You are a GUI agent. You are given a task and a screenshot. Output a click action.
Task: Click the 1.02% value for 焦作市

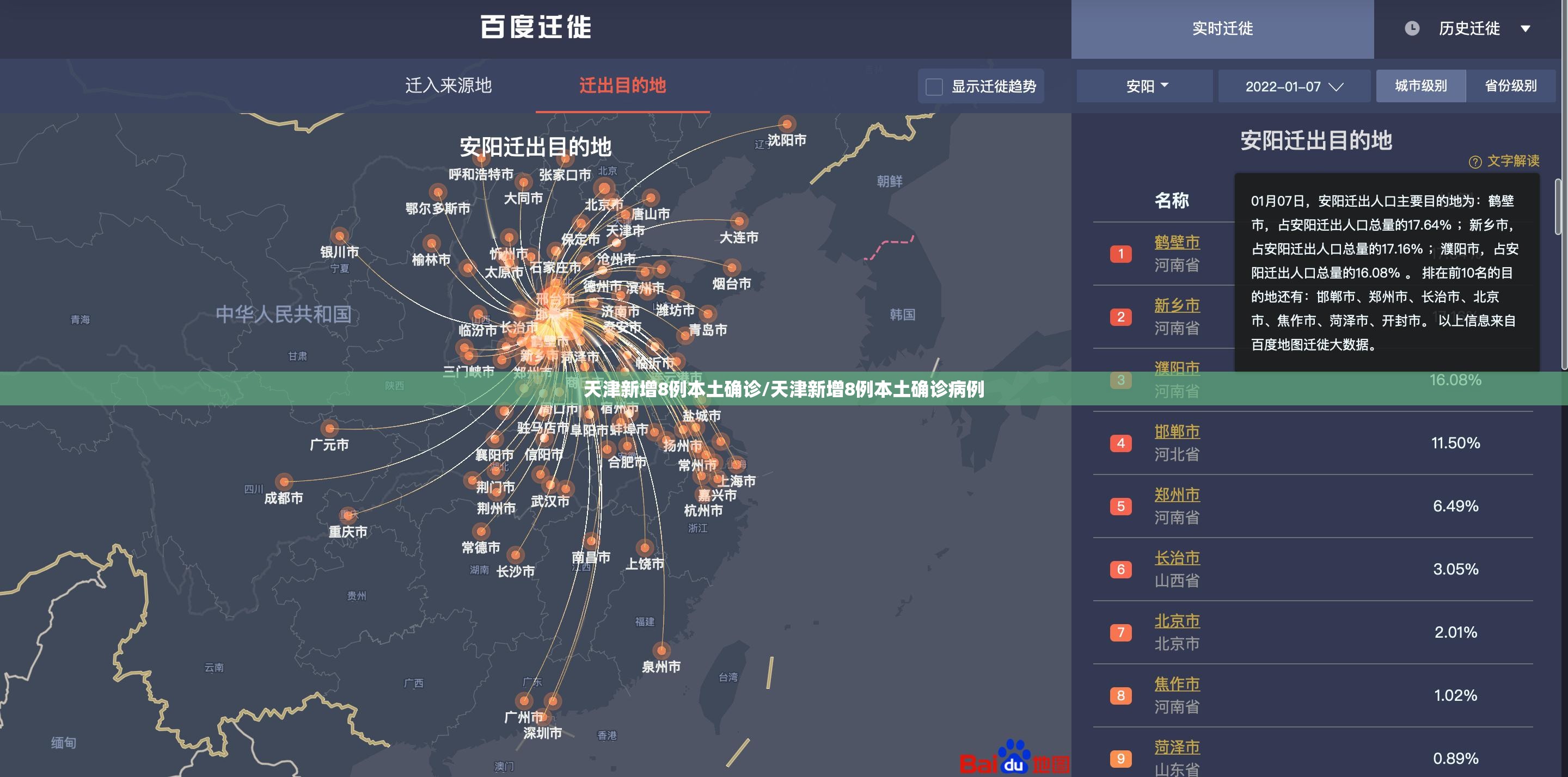tap(1455, 695)
